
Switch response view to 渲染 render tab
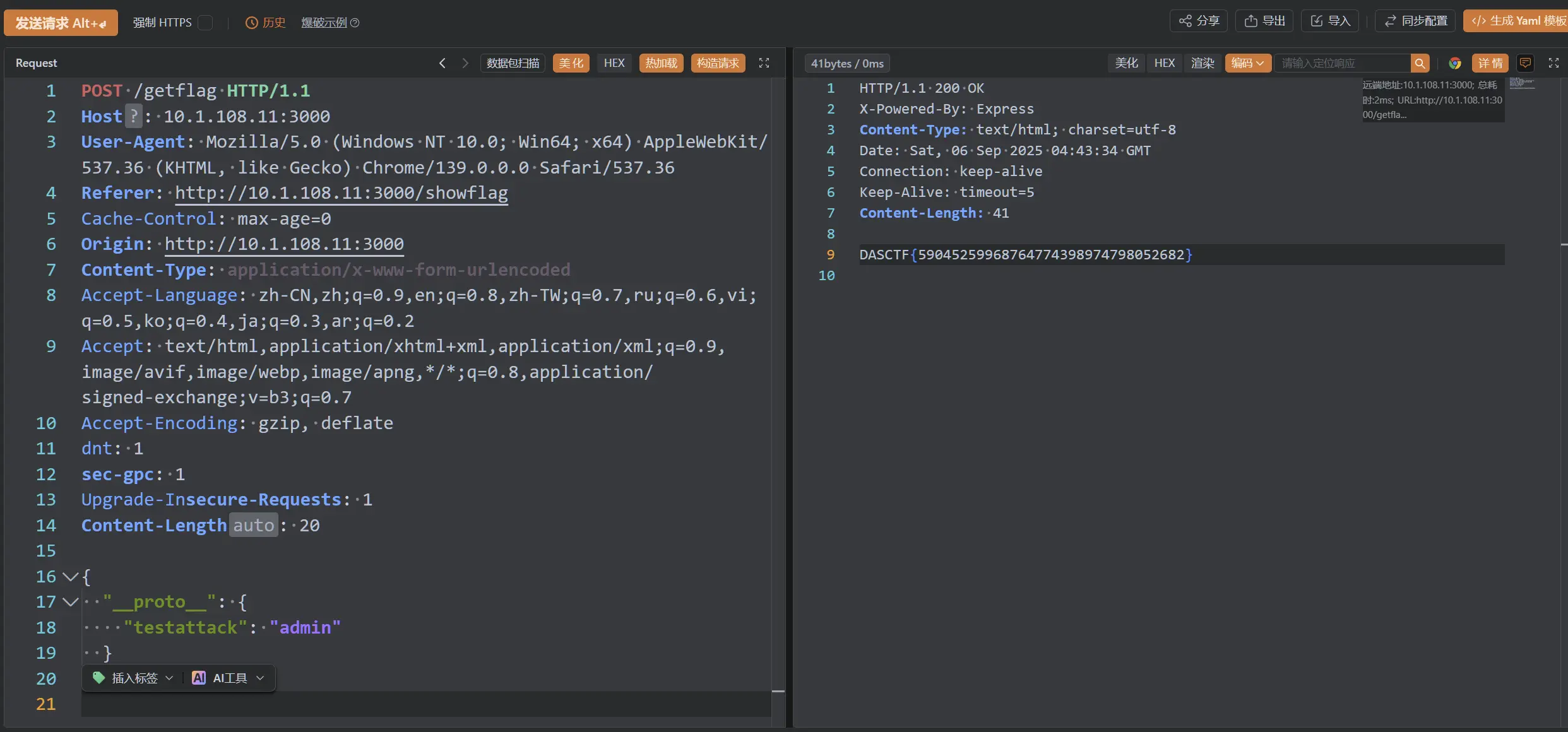coord(1202,63)
